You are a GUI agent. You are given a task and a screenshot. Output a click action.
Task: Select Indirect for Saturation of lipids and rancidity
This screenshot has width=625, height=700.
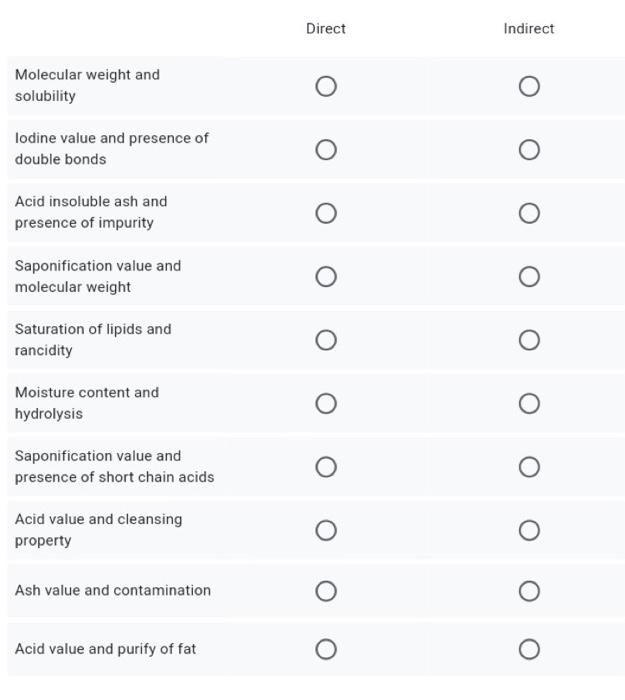(529, 340)
